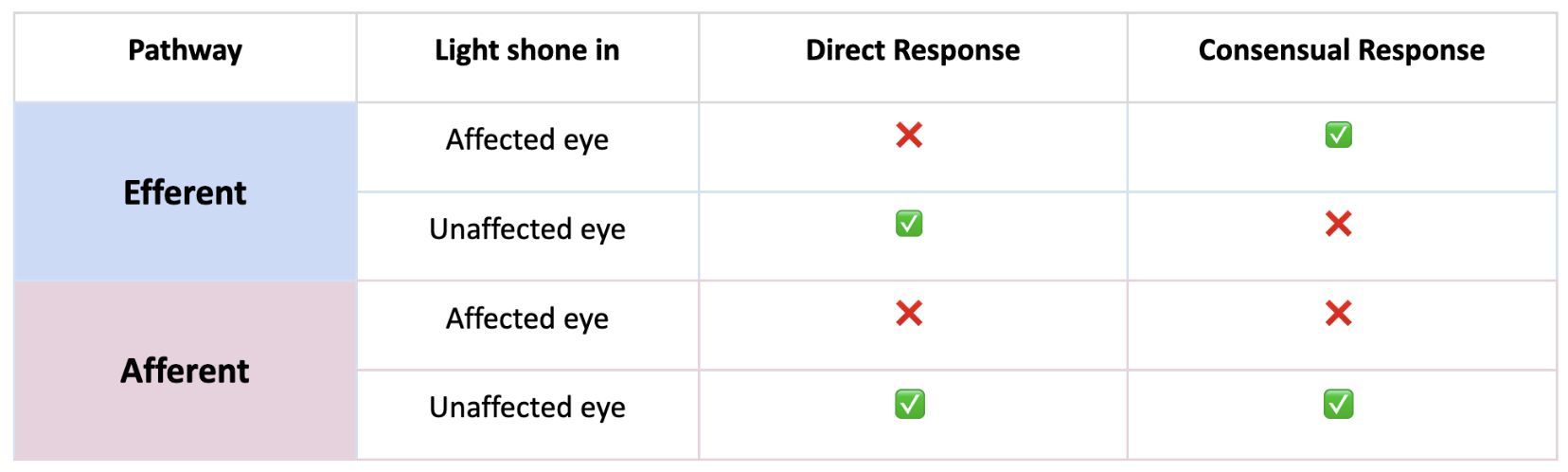Click the green check for efferent unaffected-eye direct response
This screenshot has width=1568, height=472.
(909, 224)
